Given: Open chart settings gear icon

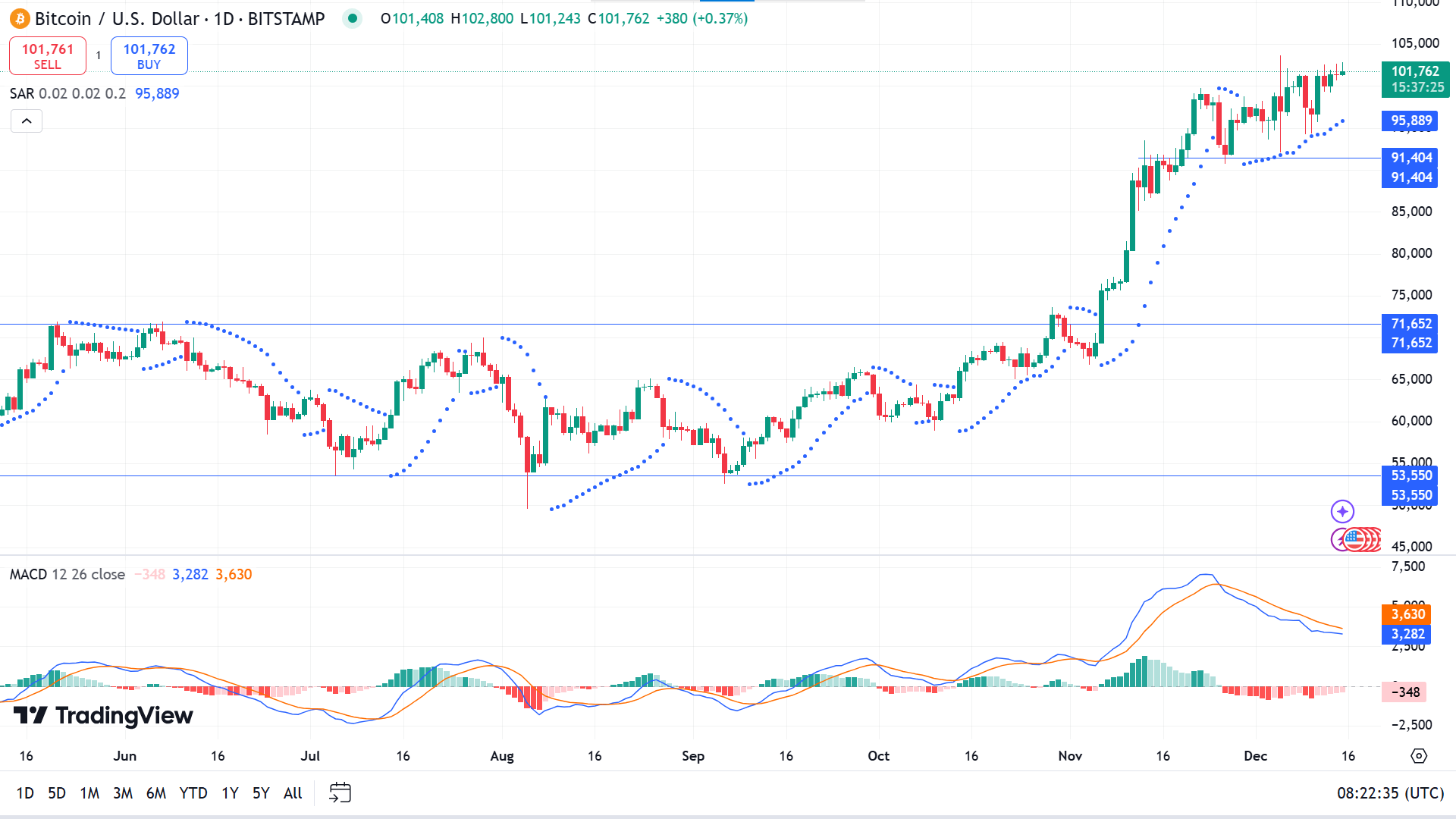Looking at the screenshot, I should (1419, 756).
